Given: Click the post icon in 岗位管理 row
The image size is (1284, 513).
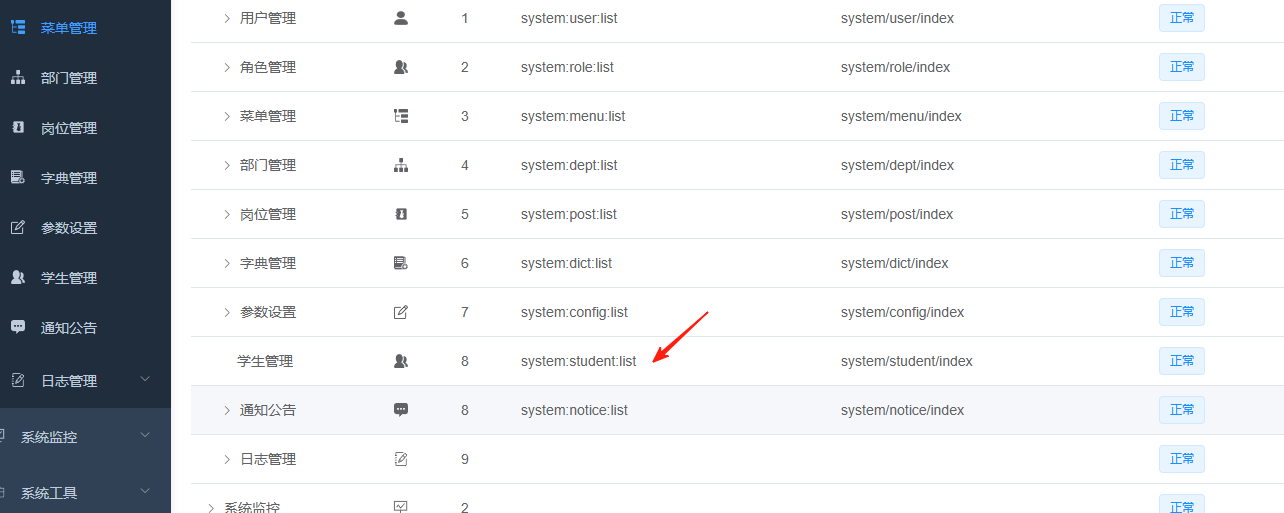Looking at the screenshot, I should point(401,214).
